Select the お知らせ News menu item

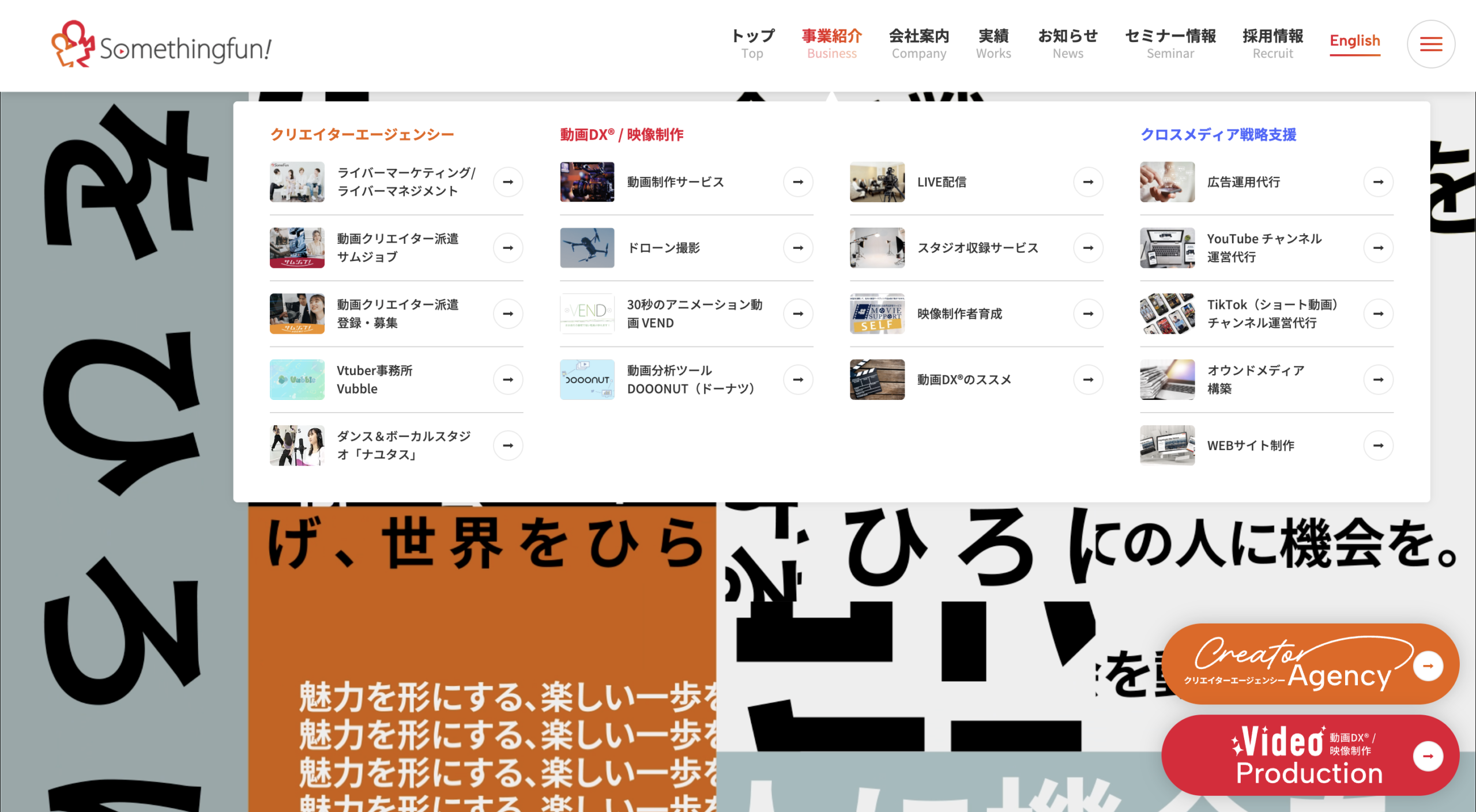tap(1068, 43)
